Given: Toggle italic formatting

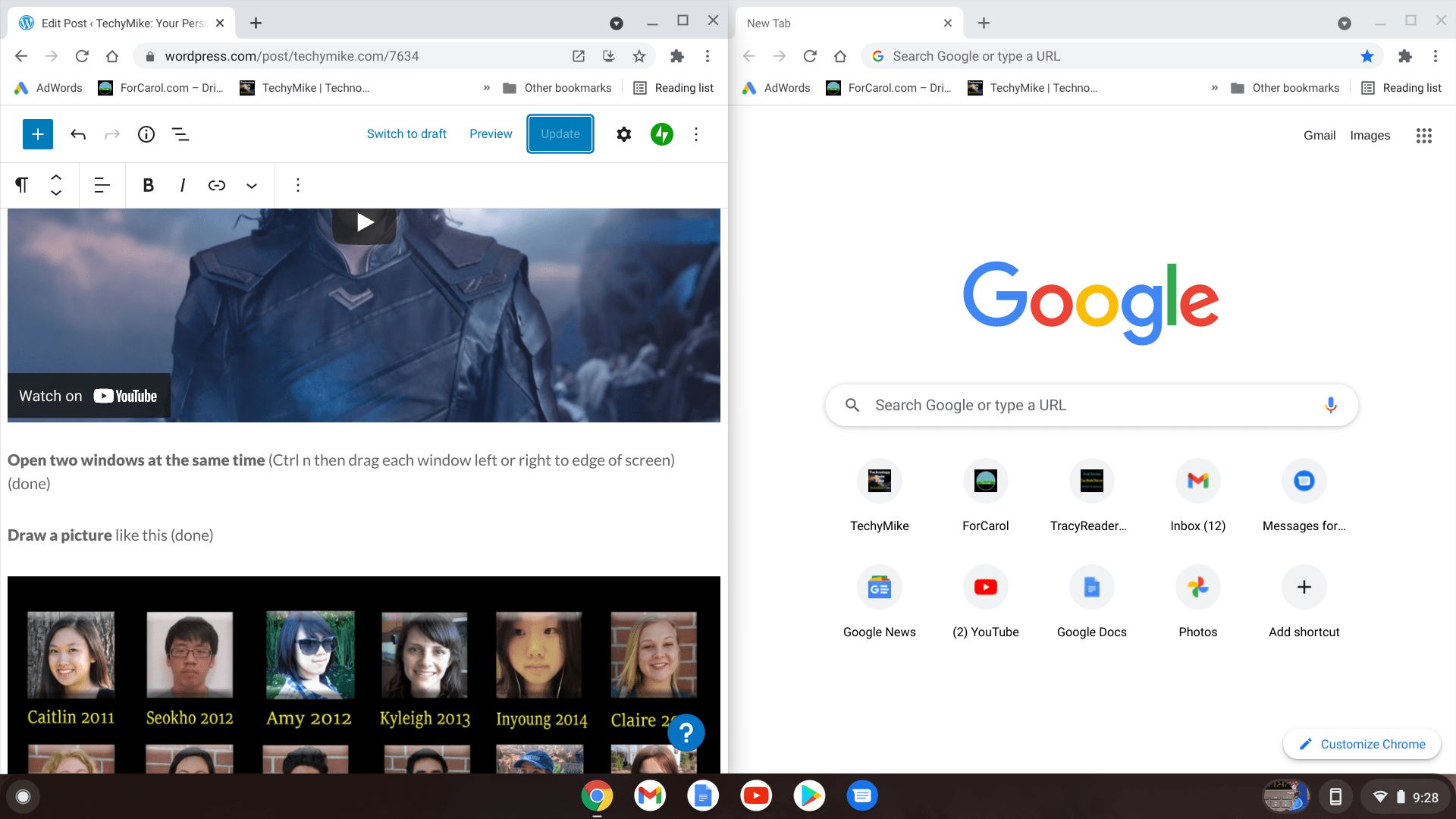Looking at the screenshot, I should click(182, 185).
